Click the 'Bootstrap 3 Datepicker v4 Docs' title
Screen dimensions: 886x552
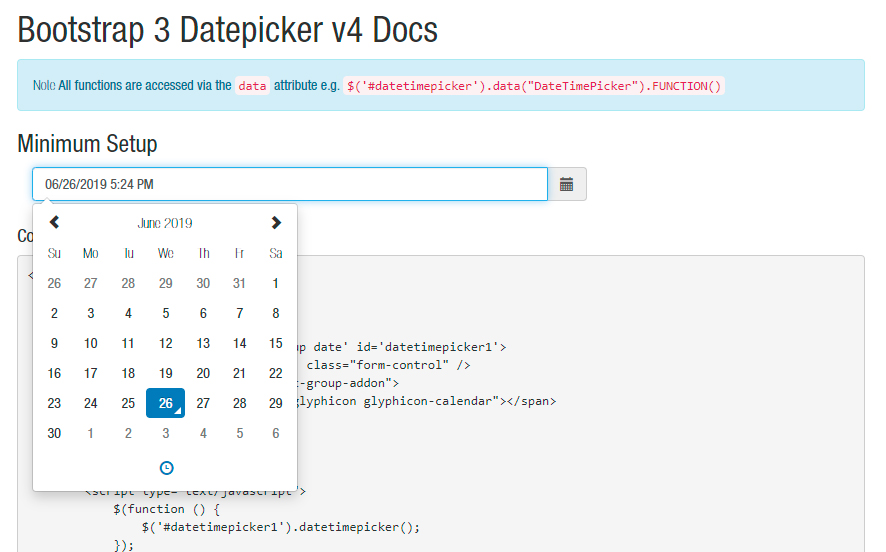click(228, 29)
